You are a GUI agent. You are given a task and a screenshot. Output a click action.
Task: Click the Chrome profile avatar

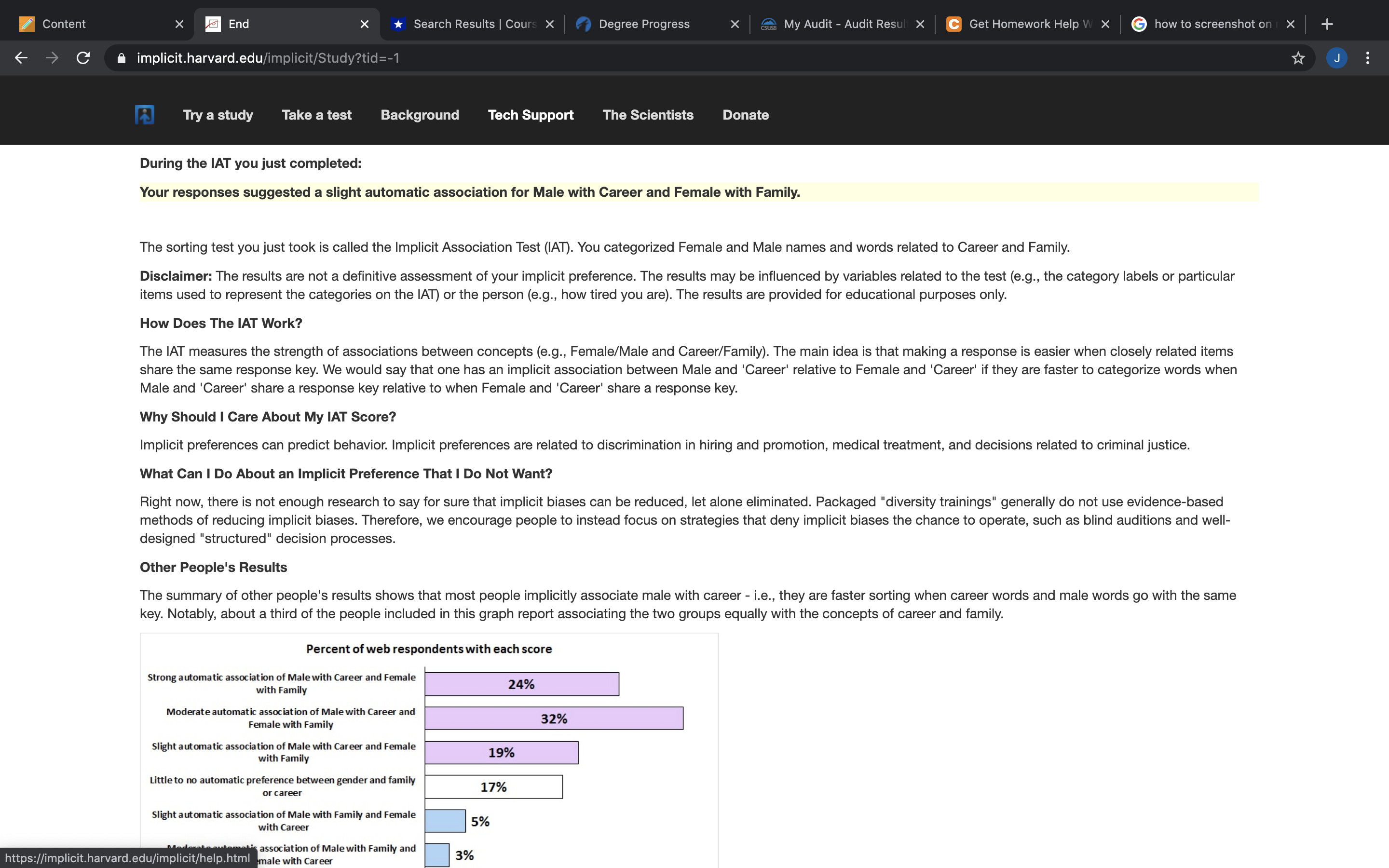[x=1336, y=57]
